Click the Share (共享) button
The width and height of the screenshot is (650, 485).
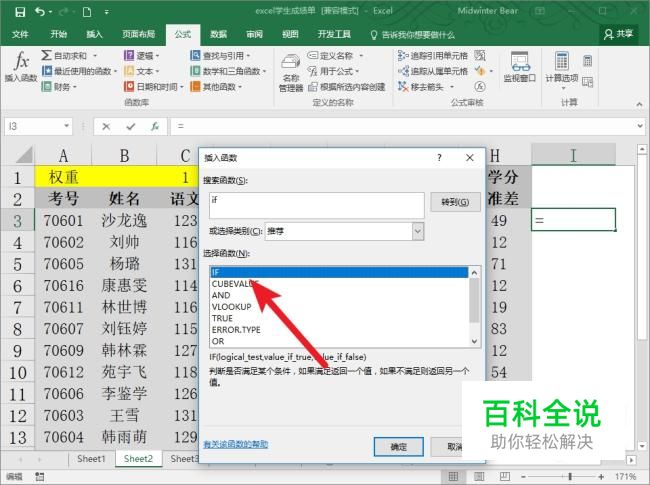618,34
